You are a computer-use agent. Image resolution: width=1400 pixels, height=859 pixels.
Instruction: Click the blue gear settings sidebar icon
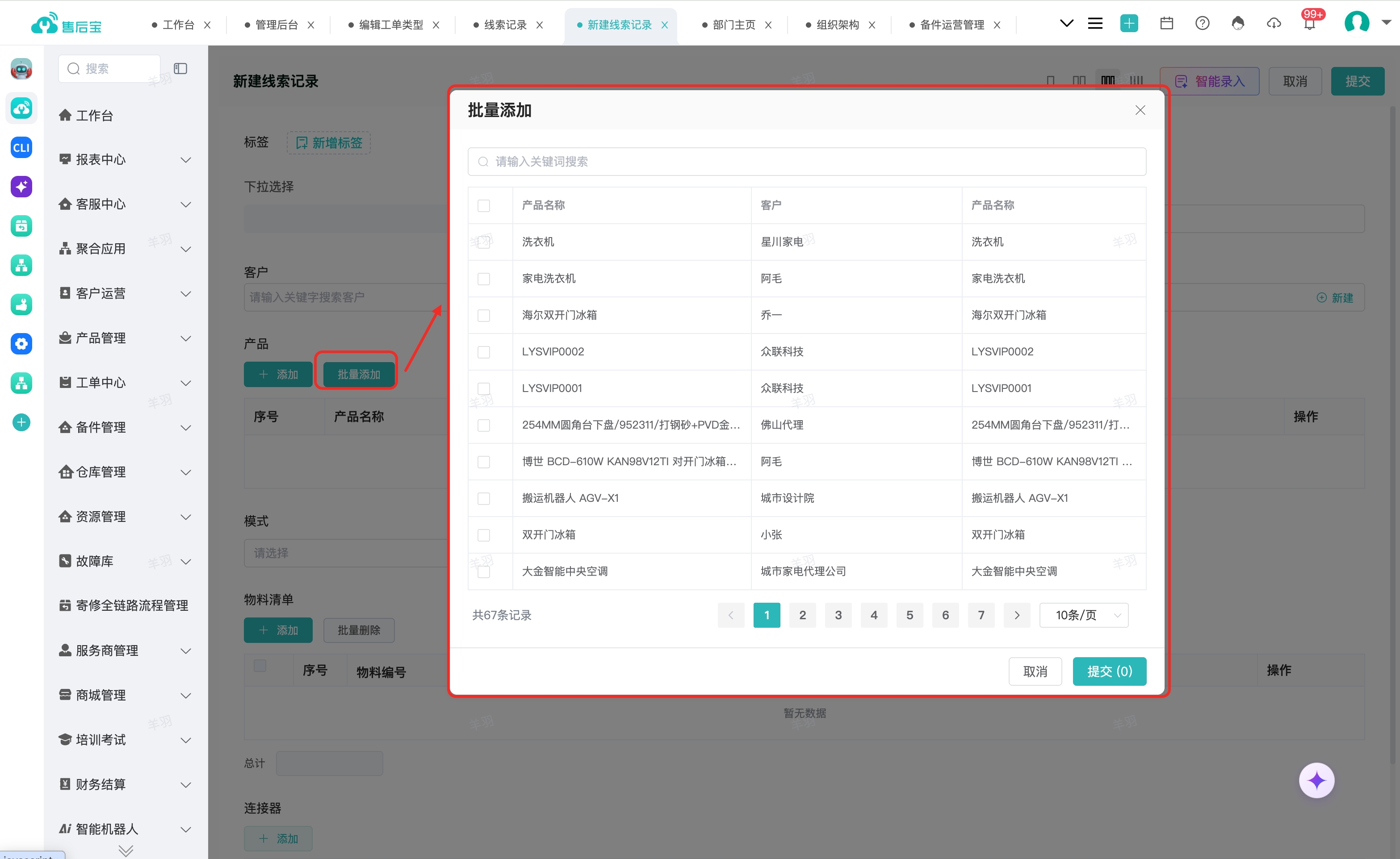coord(21,344)
